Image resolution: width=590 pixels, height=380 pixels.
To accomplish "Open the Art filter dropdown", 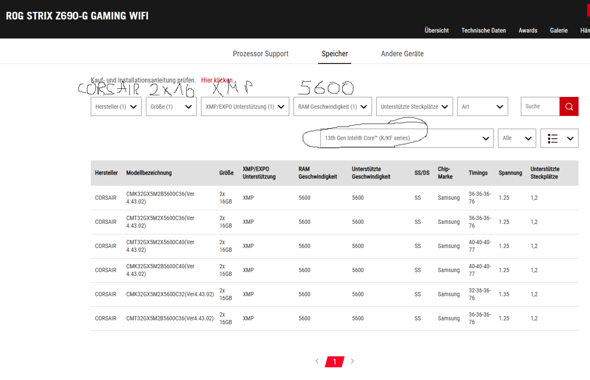I will pyautogui.click(x=482, y=106).
